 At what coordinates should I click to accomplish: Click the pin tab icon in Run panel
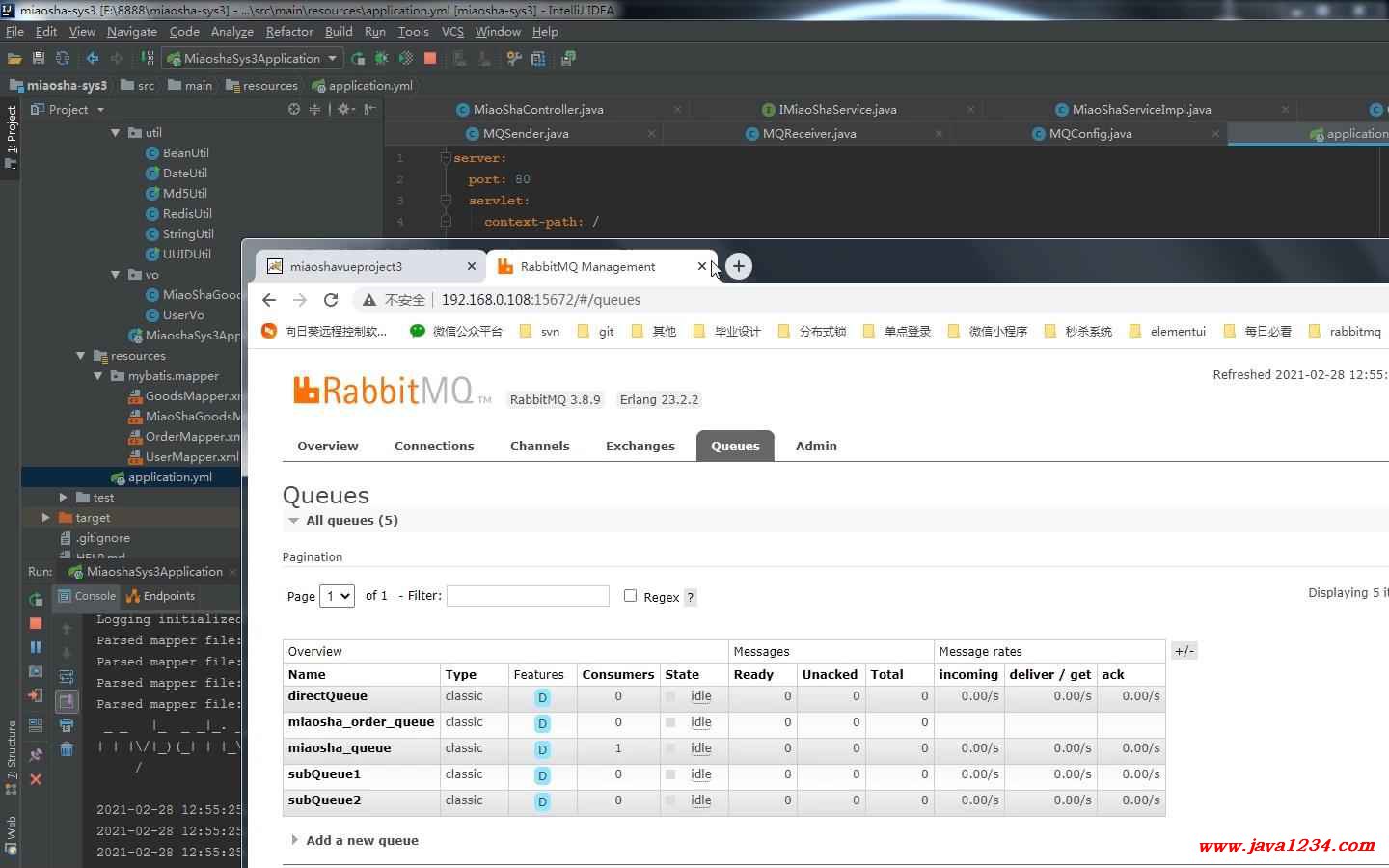pyautogui.click(x=36, y=755)
